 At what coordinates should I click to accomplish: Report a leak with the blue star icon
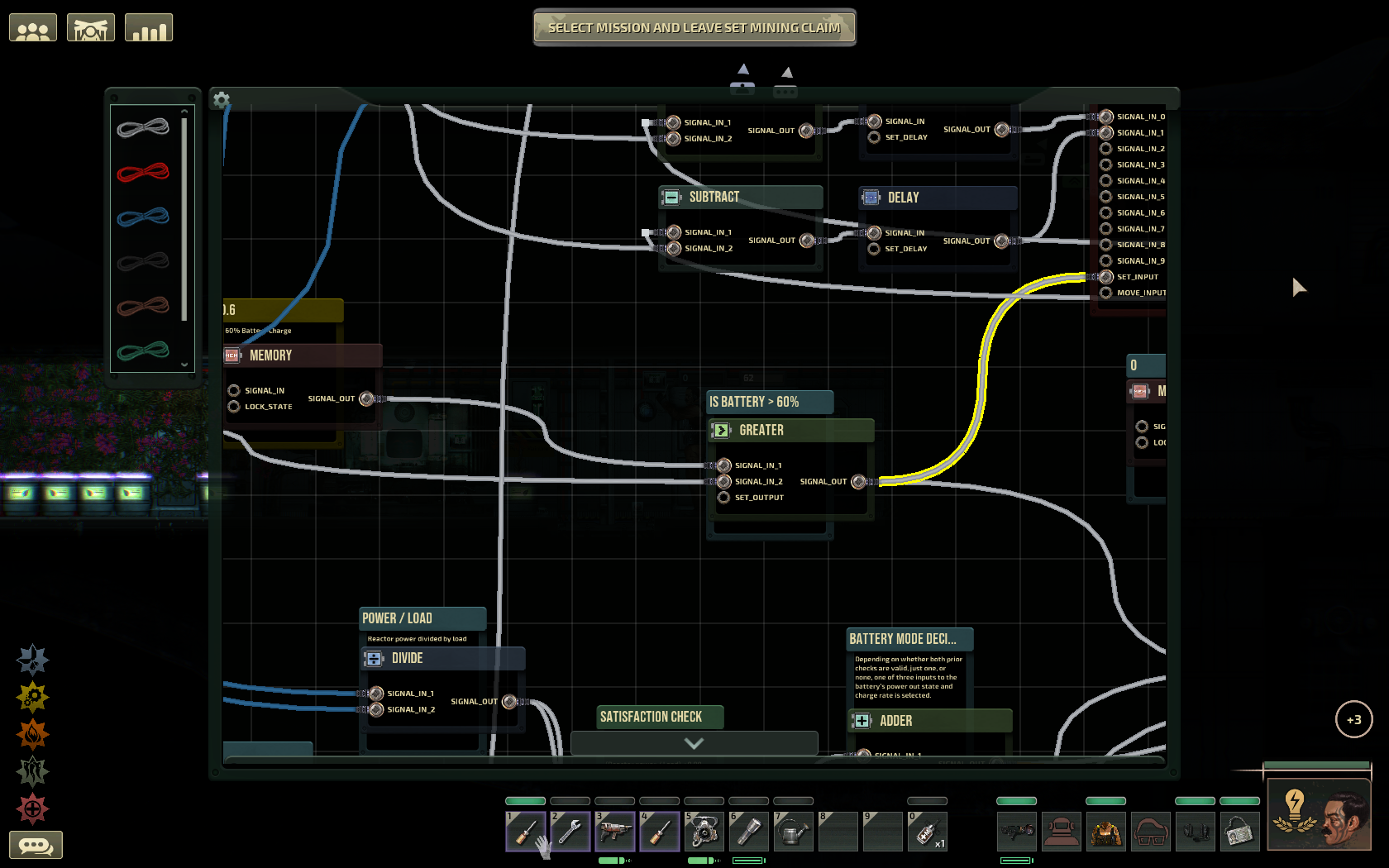coord(33,661)
